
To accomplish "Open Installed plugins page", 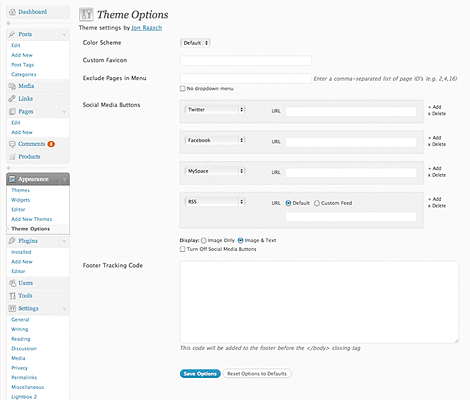I will (x=21, y=252).
